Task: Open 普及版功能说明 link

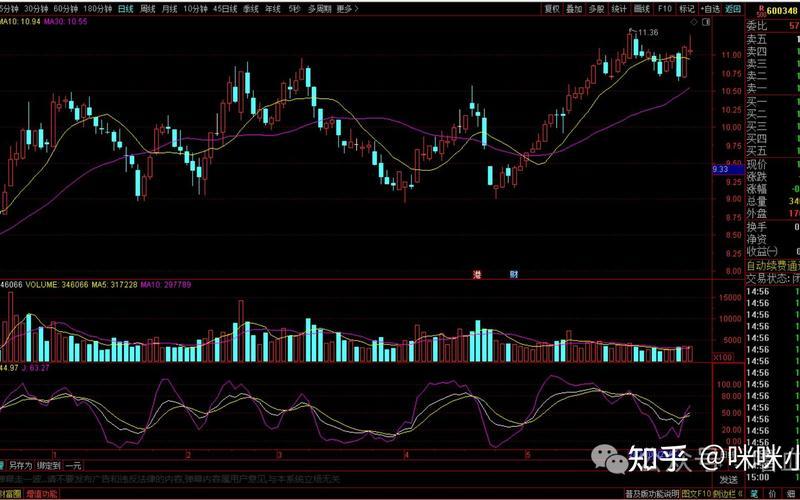Action: 652,494
